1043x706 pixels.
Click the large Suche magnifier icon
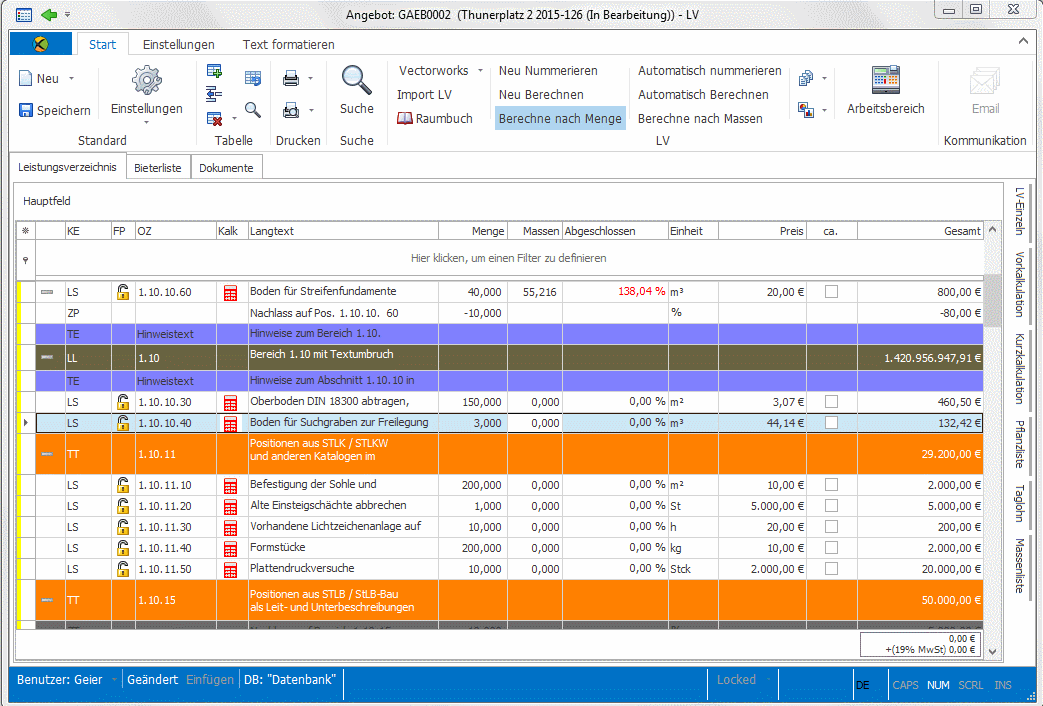pyautogui.click(x=357, y=81)
